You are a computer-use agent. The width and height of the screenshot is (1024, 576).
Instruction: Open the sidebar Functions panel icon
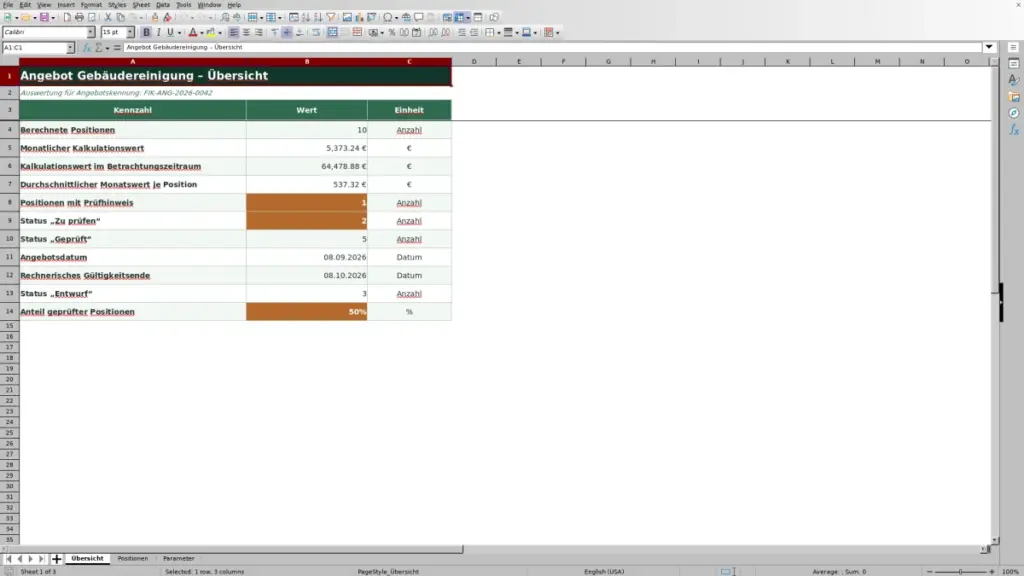[1014, 131]
